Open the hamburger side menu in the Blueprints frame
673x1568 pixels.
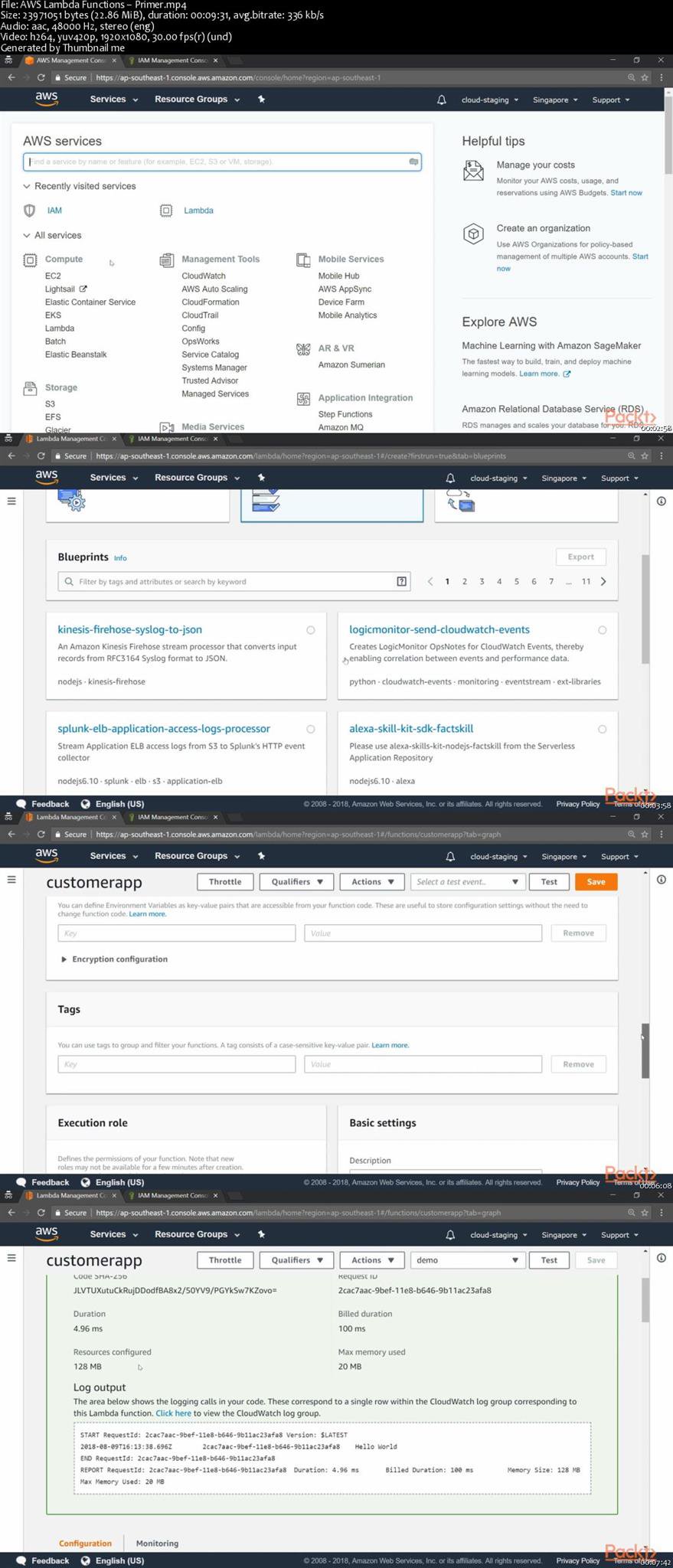(11, 501)
